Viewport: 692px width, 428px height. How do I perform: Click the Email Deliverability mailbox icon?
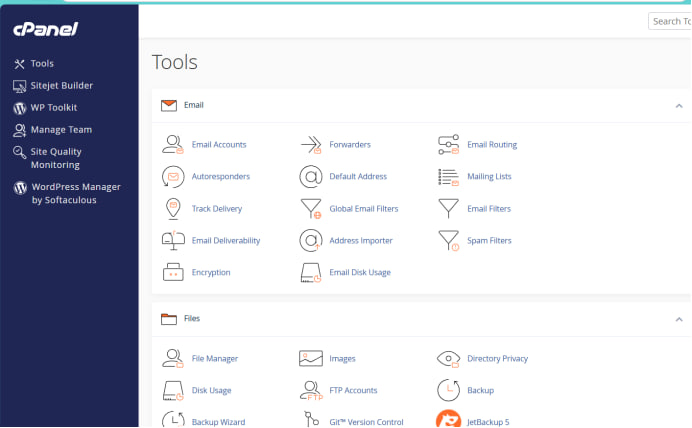coord(173,240)
